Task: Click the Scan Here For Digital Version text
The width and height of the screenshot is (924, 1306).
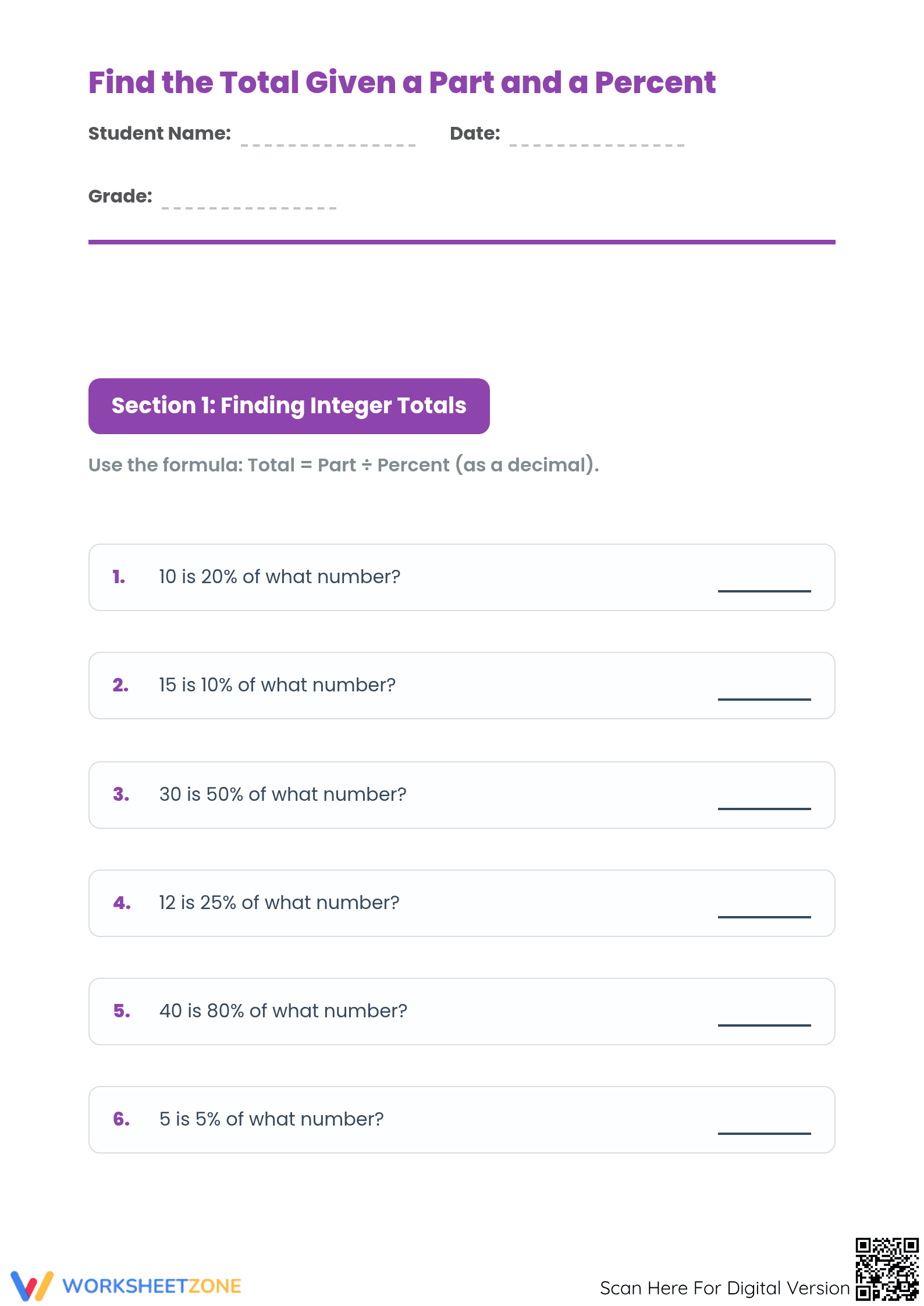Action: 725,1288
